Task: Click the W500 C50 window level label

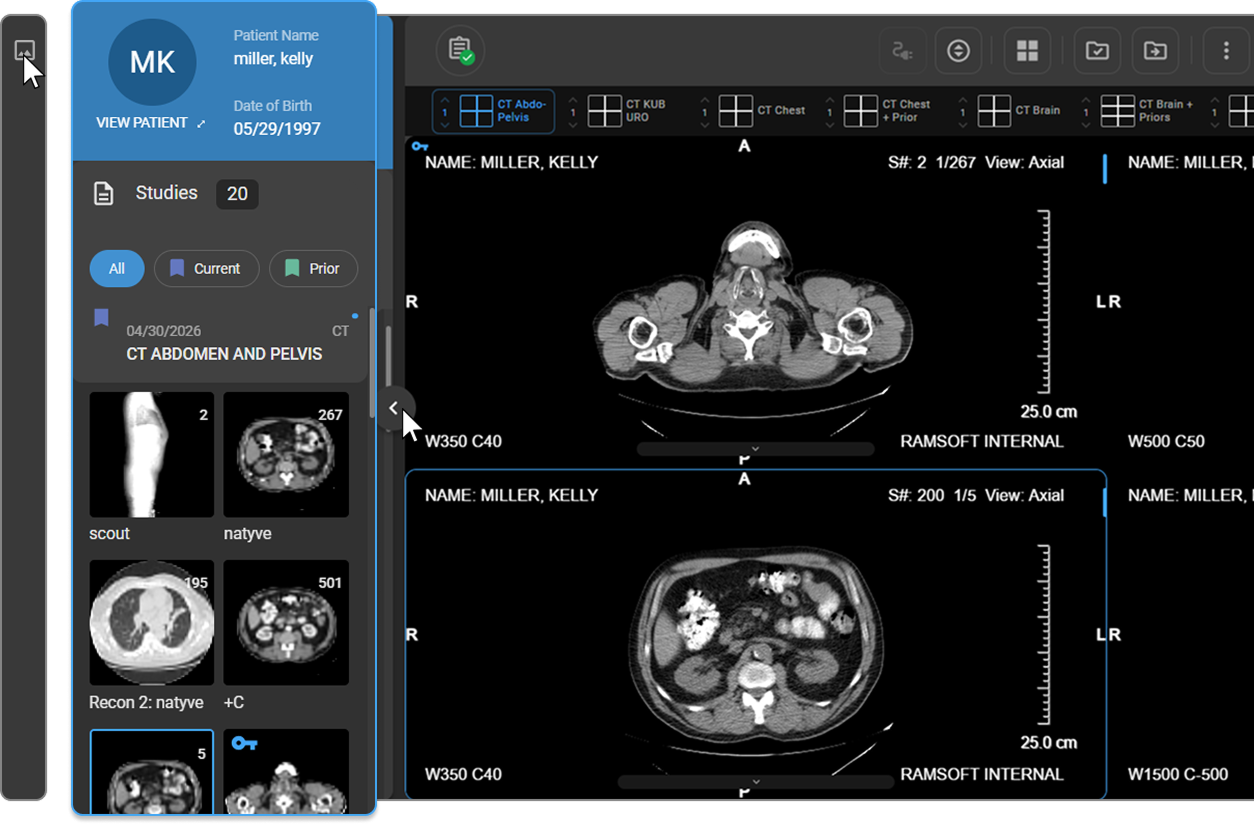Action: pyautogui.click(x=1166, y=441)
